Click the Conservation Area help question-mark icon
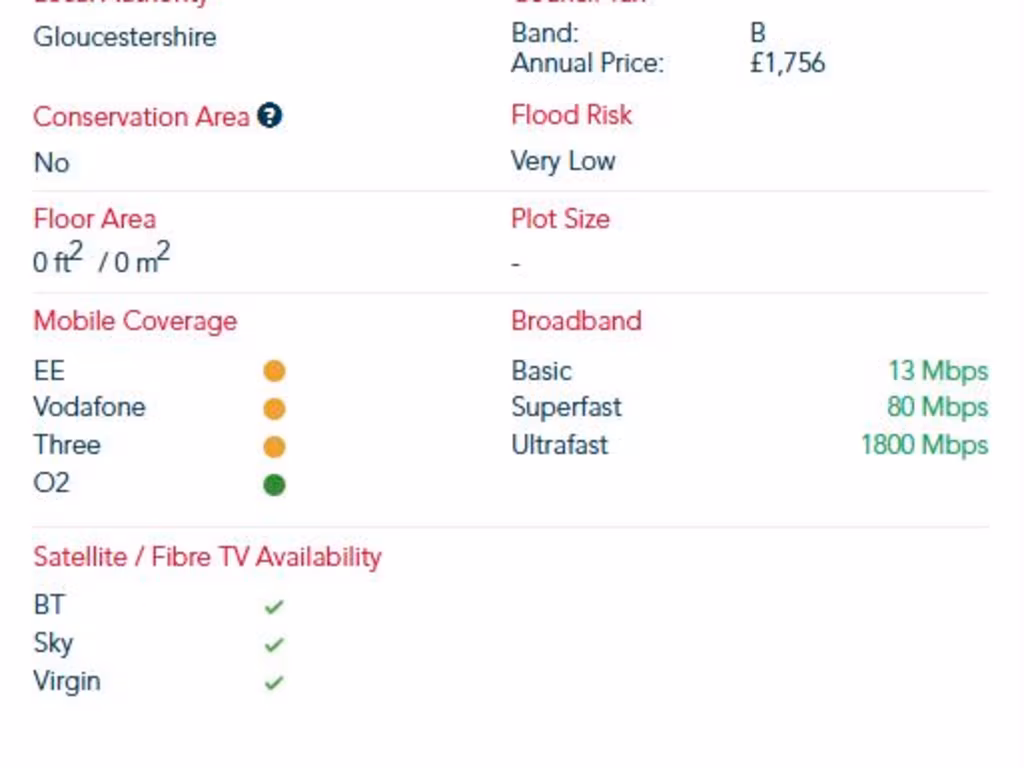The height and width of the screenshot is (768, 1024). [269, 116]
